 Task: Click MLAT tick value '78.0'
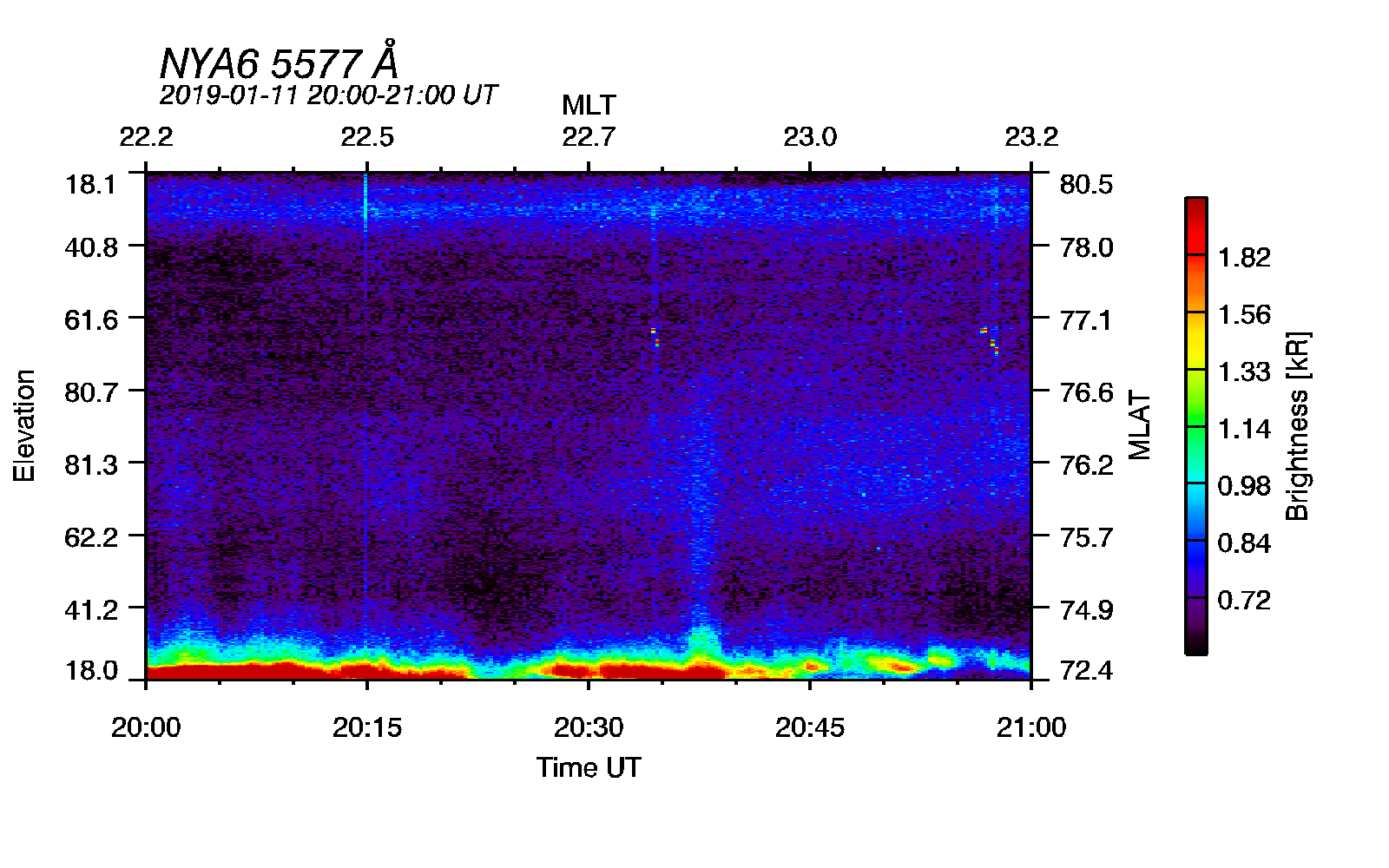click(x=1086, y=247)
